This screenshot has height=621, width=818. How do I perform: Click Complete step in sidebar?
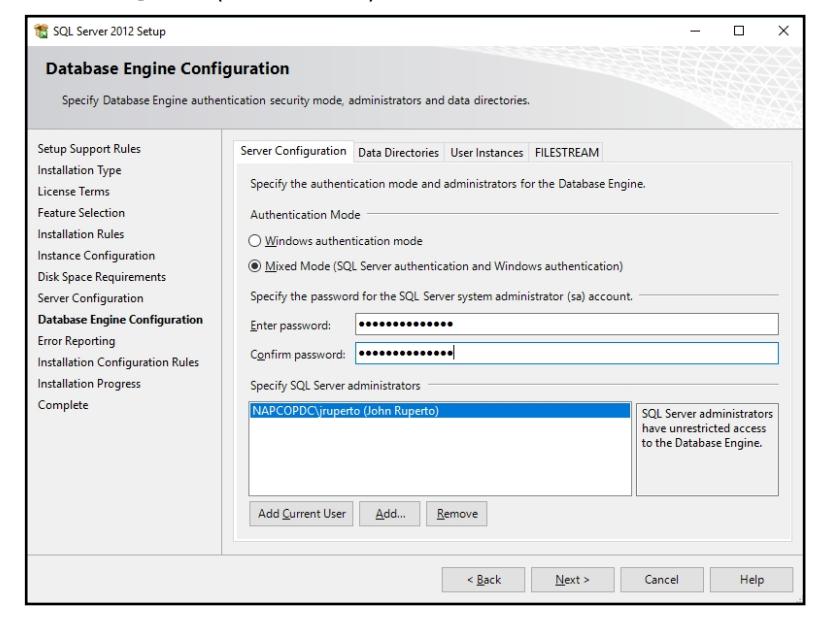click(x=63, y=405)
